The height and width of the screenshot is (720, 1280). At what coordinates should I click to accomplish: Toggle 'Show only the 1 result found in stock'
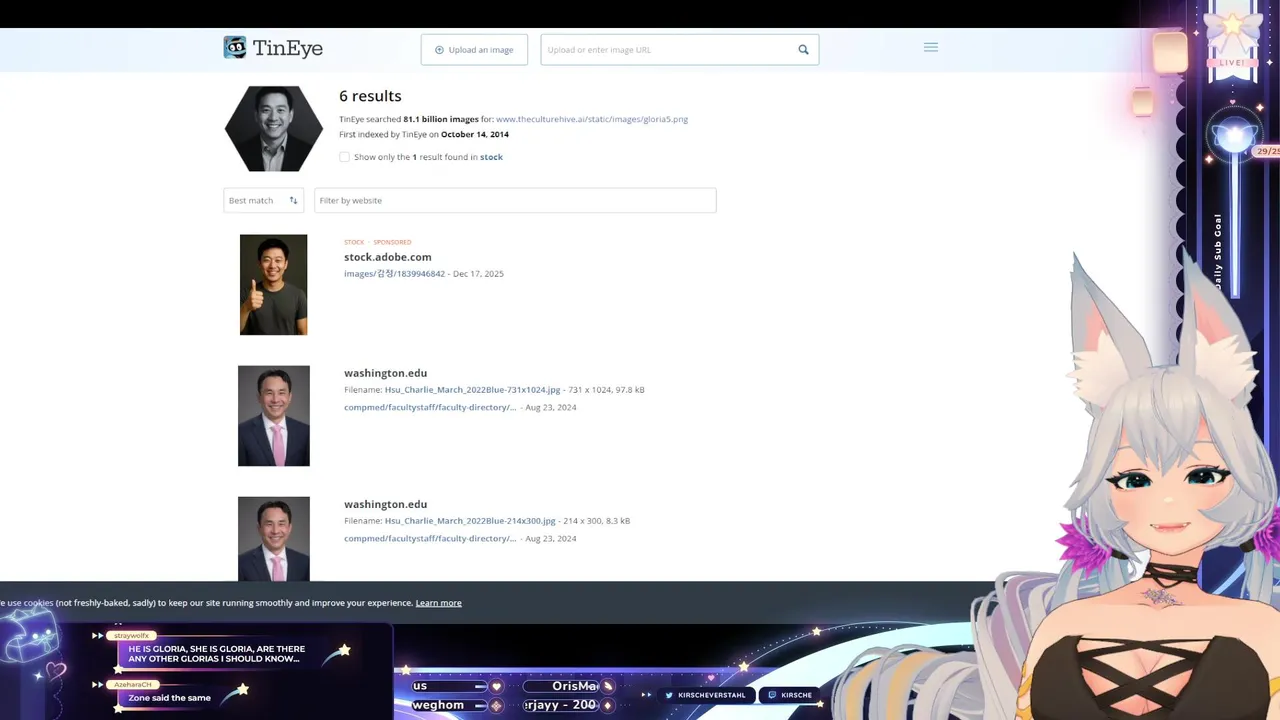pyautogui.click(x=344, y=157)
